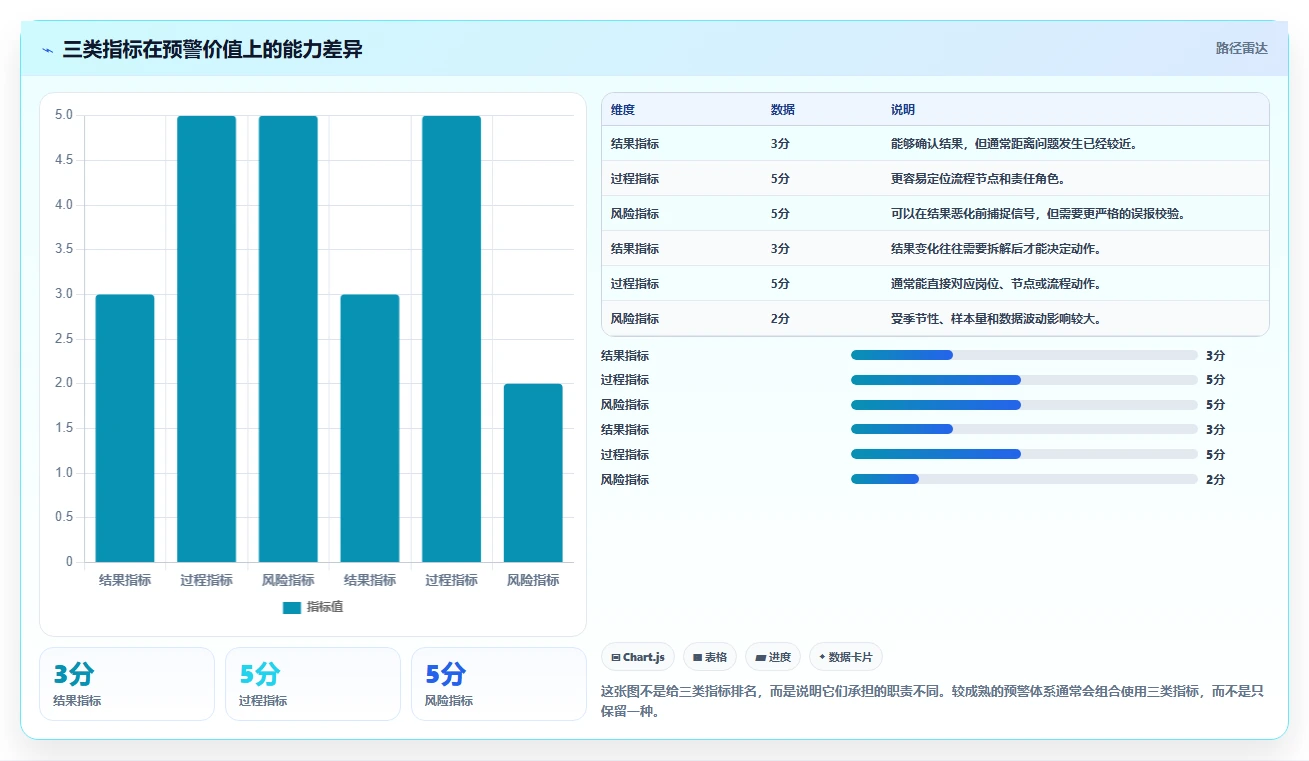Click the footer paragraph starting 这张图不是给三类指标排名
Image resolution: width=1309 pixels, height=761 pixels.
click(934, 702)
